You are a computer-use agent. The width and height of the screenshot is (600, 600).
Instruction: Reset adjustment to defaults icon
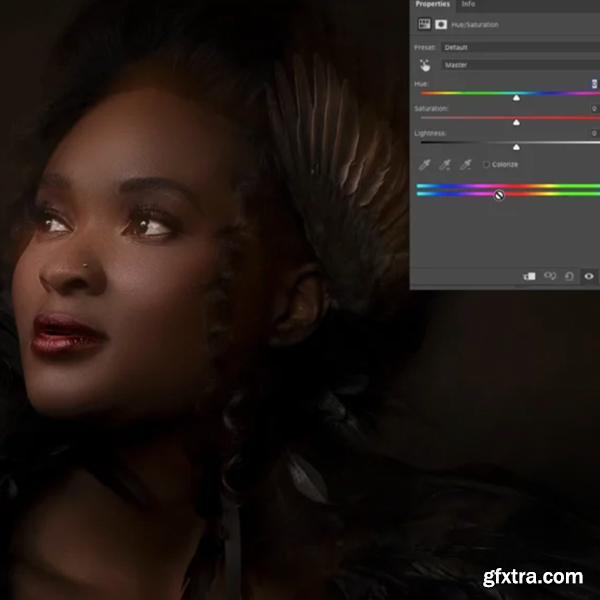[569, 276]
